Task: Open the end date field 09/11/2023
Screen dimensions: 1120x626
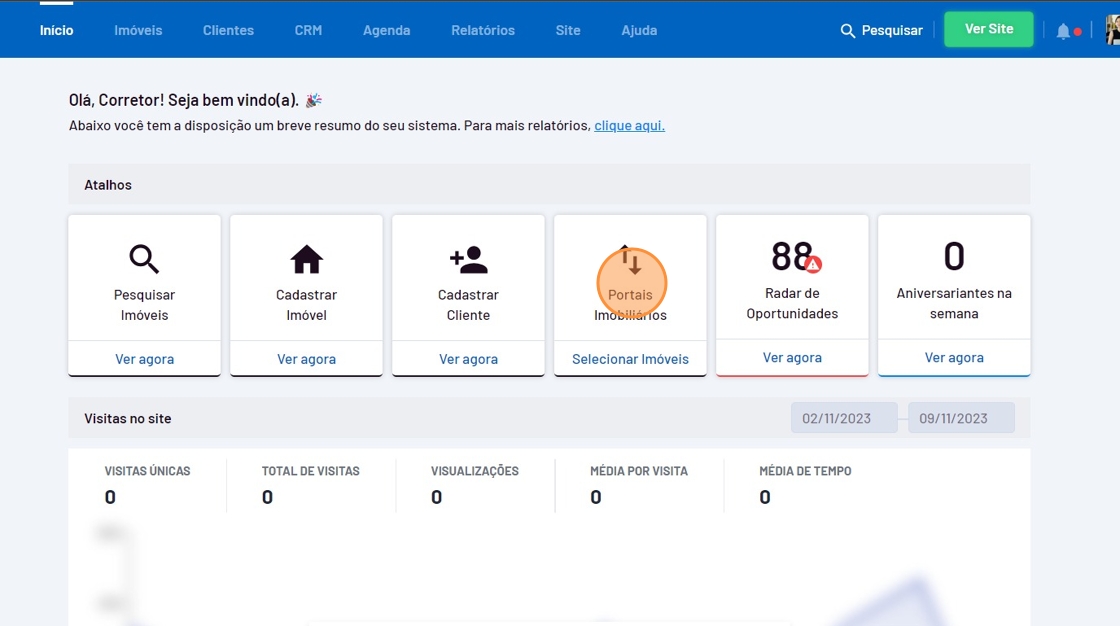Action: tap(960, 418)
